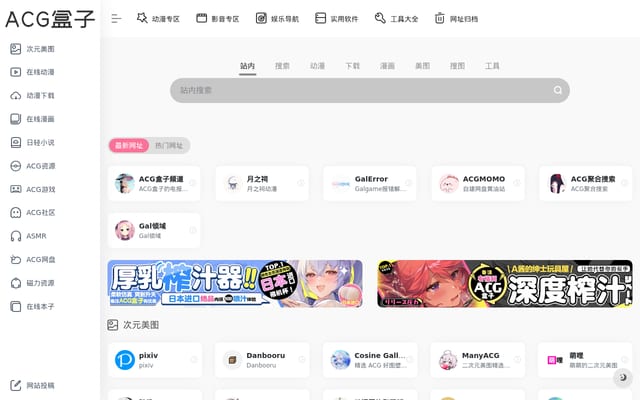Open the Danbooru site card

262,360
